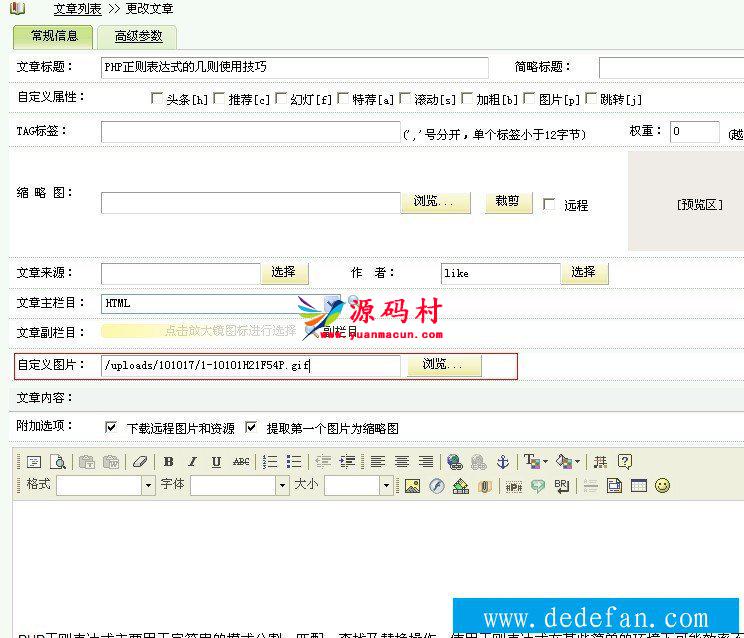Switch to the 高级参数 tab
Viewport: 744px width, 638px height.
(138, 37)
